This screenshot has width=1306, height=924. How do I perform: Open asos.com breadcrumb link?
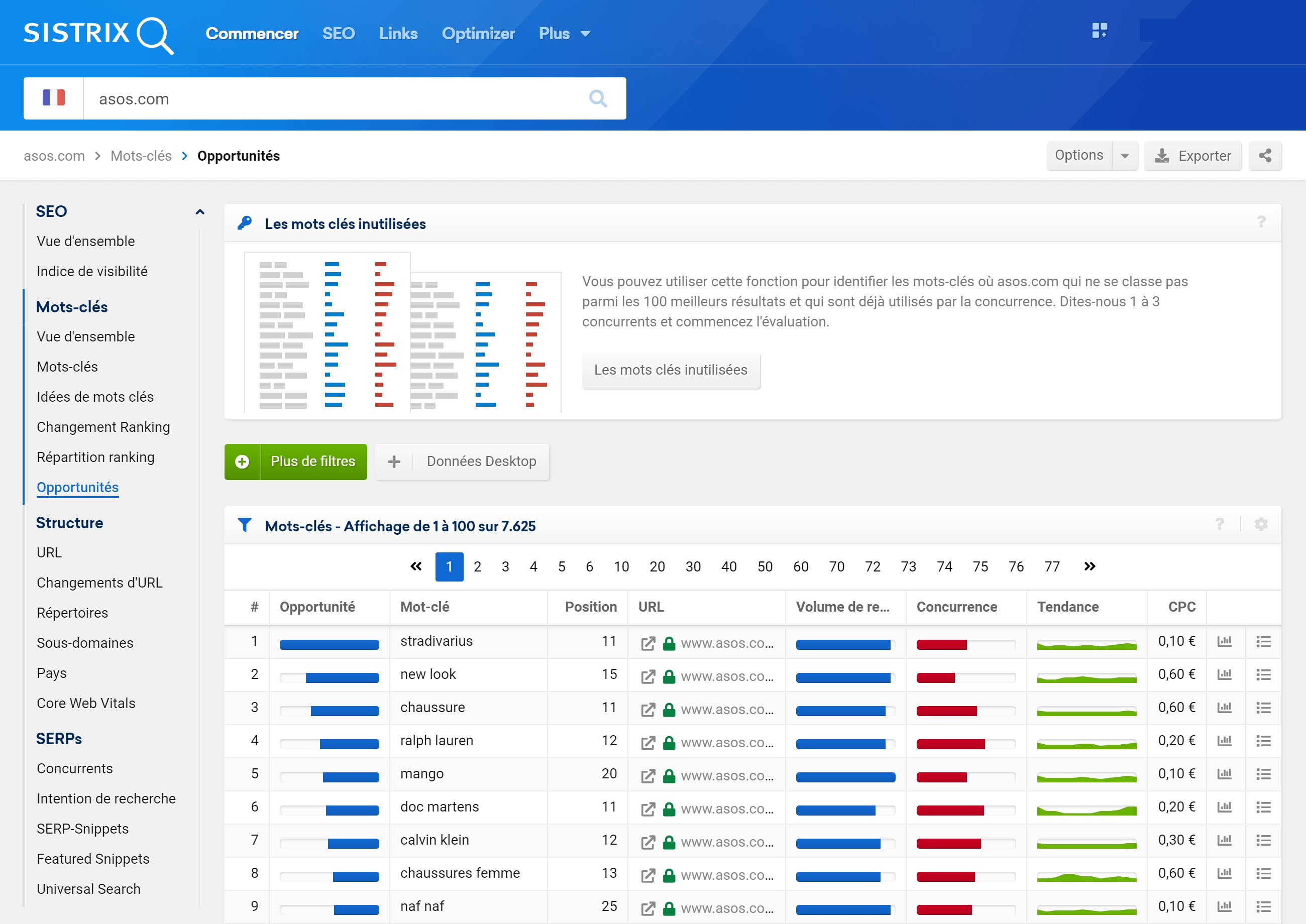pos(54,156)
